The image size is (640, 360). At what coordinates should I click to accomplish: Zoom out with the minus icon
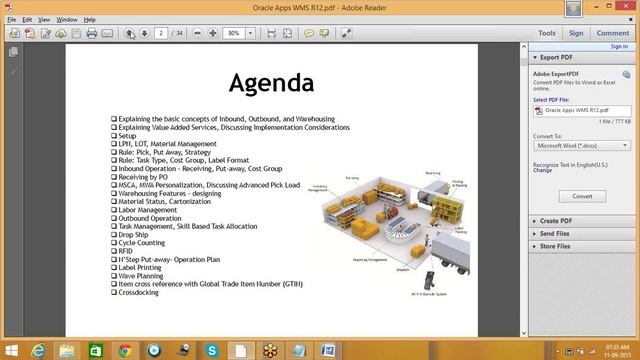click(197, 33)
